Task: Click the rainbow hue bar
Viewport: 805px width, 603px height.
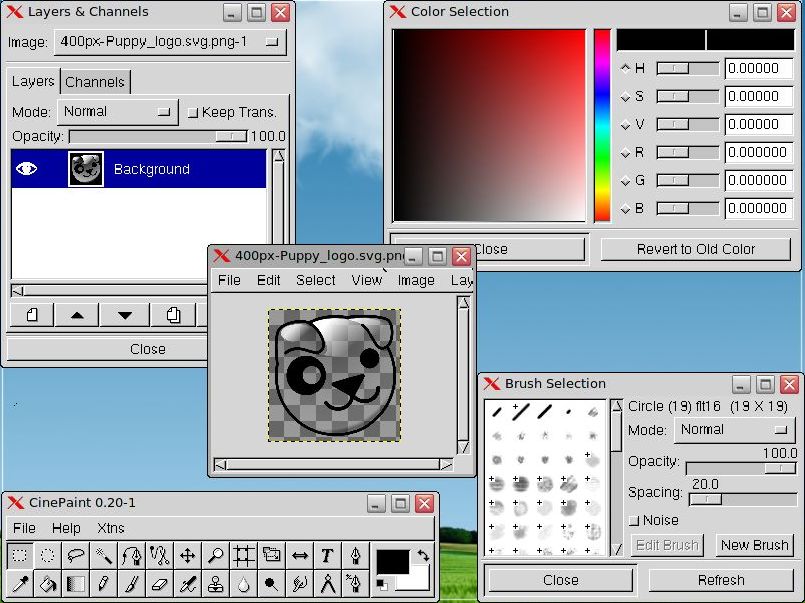Action: (602, 125)
